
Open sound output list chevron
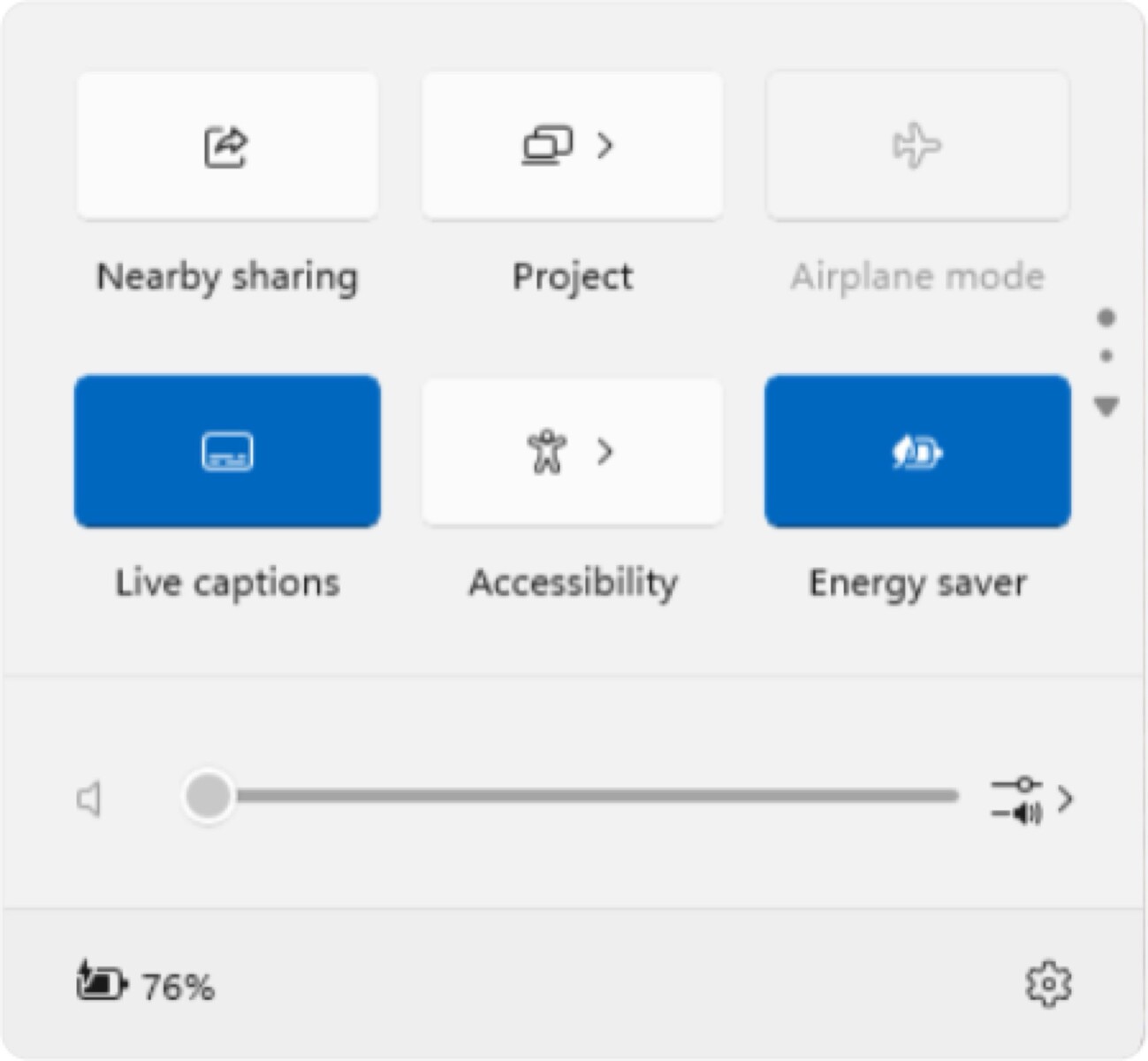click(x=1066, y=799)
